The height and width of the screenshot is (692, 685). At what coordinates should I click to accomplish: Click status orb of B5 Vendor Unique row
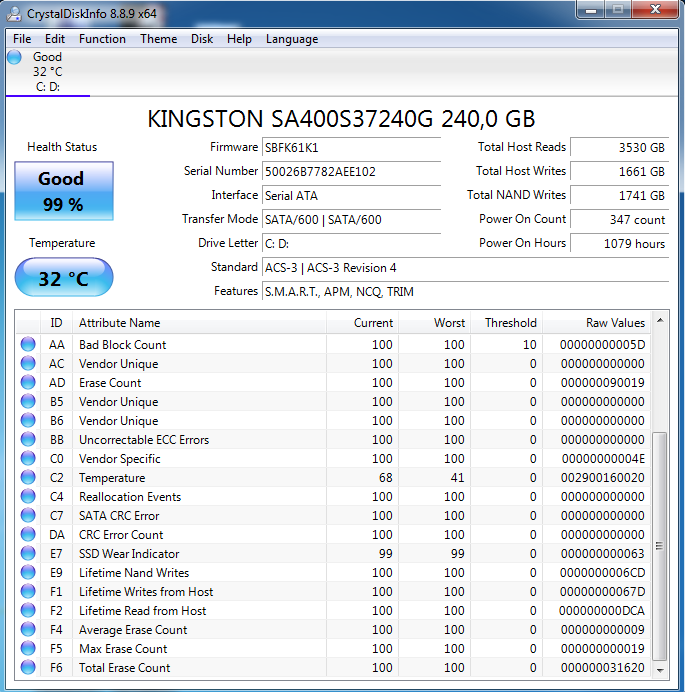click(28, 401)
